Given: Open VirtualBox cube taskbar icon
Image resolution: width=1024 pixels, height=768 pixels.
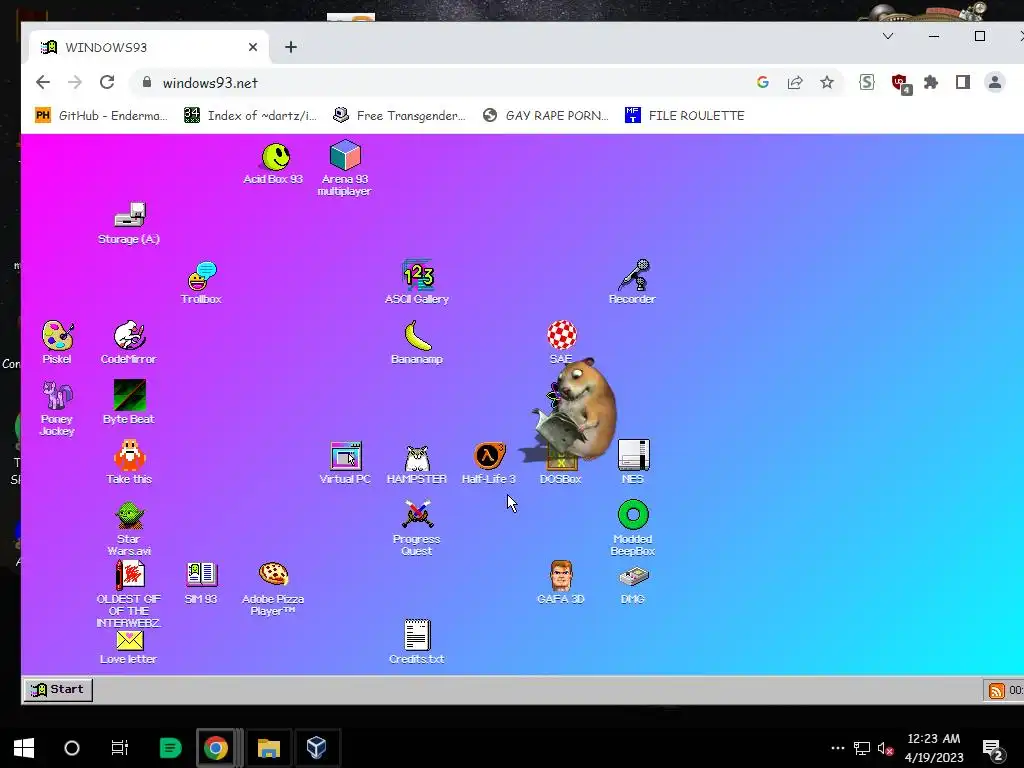Looking at the screenshot, I should click(x=317, y=748).
